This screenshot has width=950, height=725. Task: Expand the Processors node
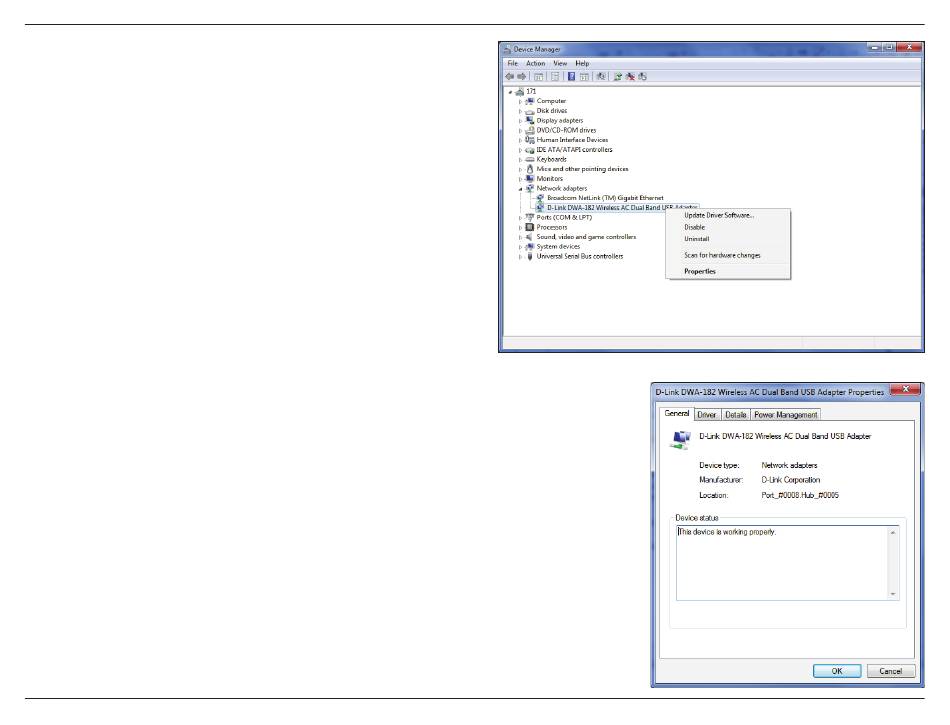tap(520, 228)
